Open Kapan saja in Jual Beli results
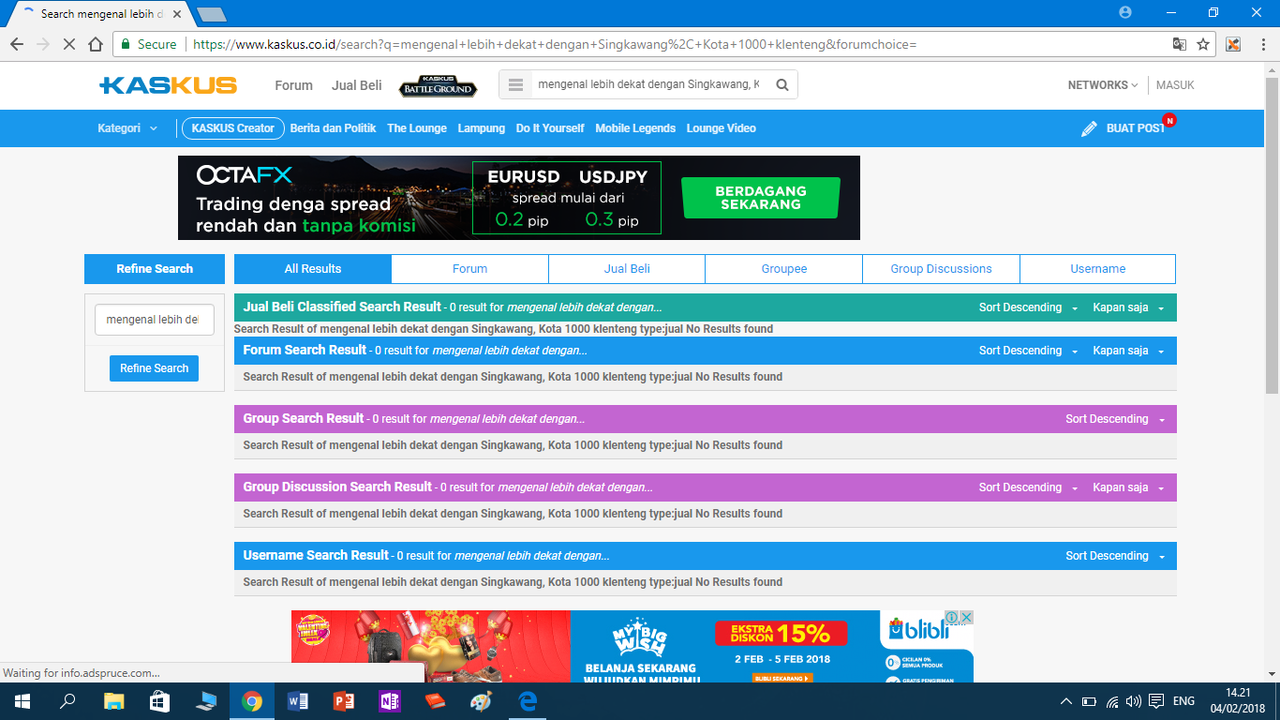Screen dimensions: 1280x720 pyautogui.click(x=1129, y=308)
